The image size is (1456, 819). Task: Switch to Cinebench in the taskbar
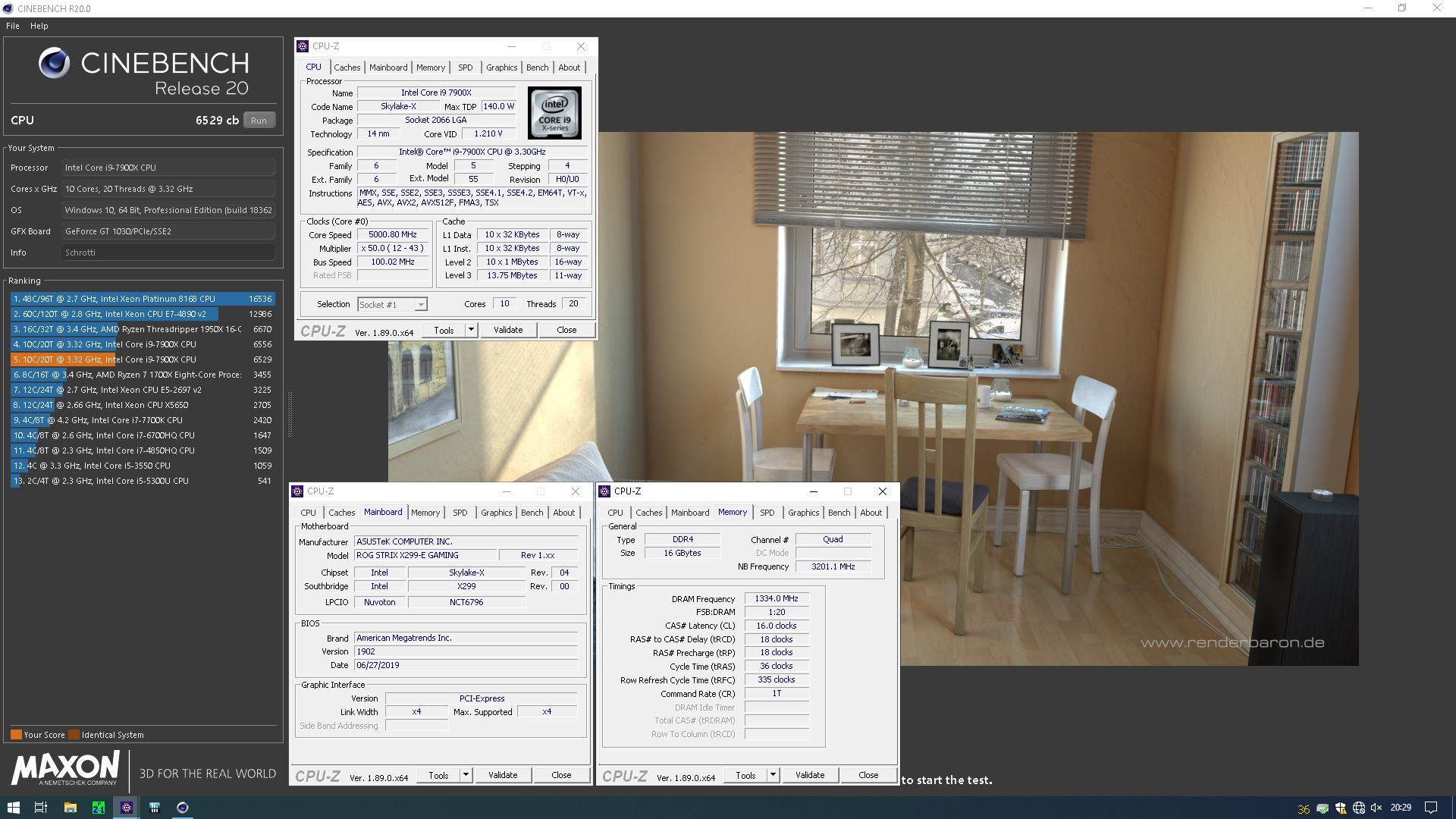tap(183, 808)
